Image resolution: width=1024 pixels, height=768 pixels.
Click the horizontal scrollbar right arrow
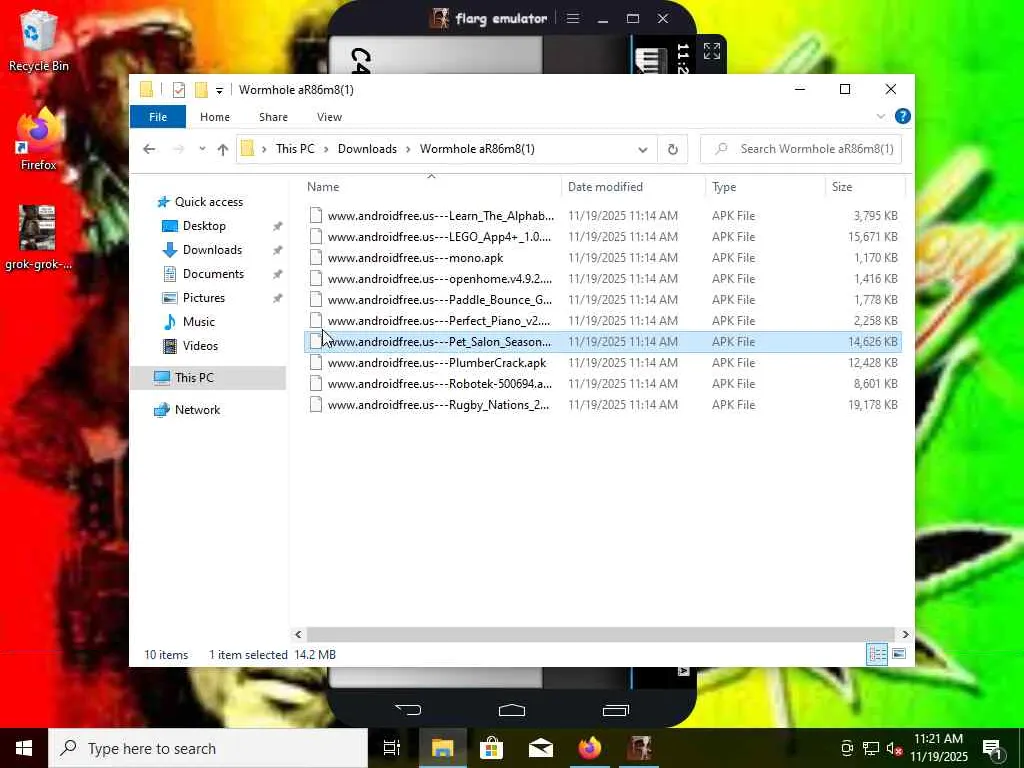click(x=905, y=634)
